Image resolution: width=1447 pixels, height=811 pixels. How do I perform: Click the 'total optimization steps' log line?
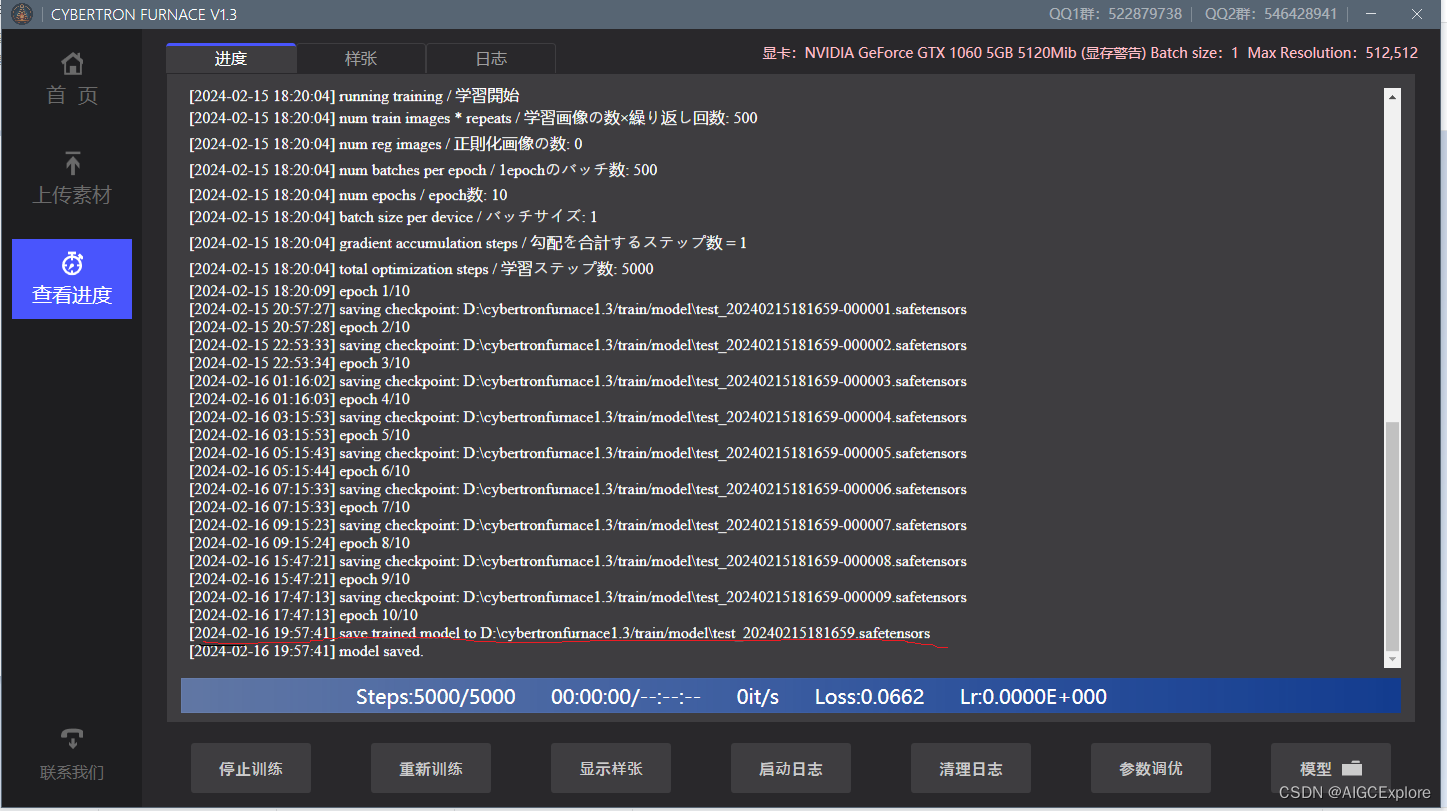point(421,269)
